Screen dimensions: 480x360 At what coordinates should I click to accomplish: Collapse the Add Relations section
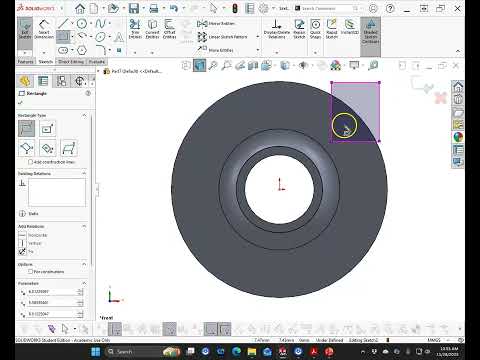(84, 226)
